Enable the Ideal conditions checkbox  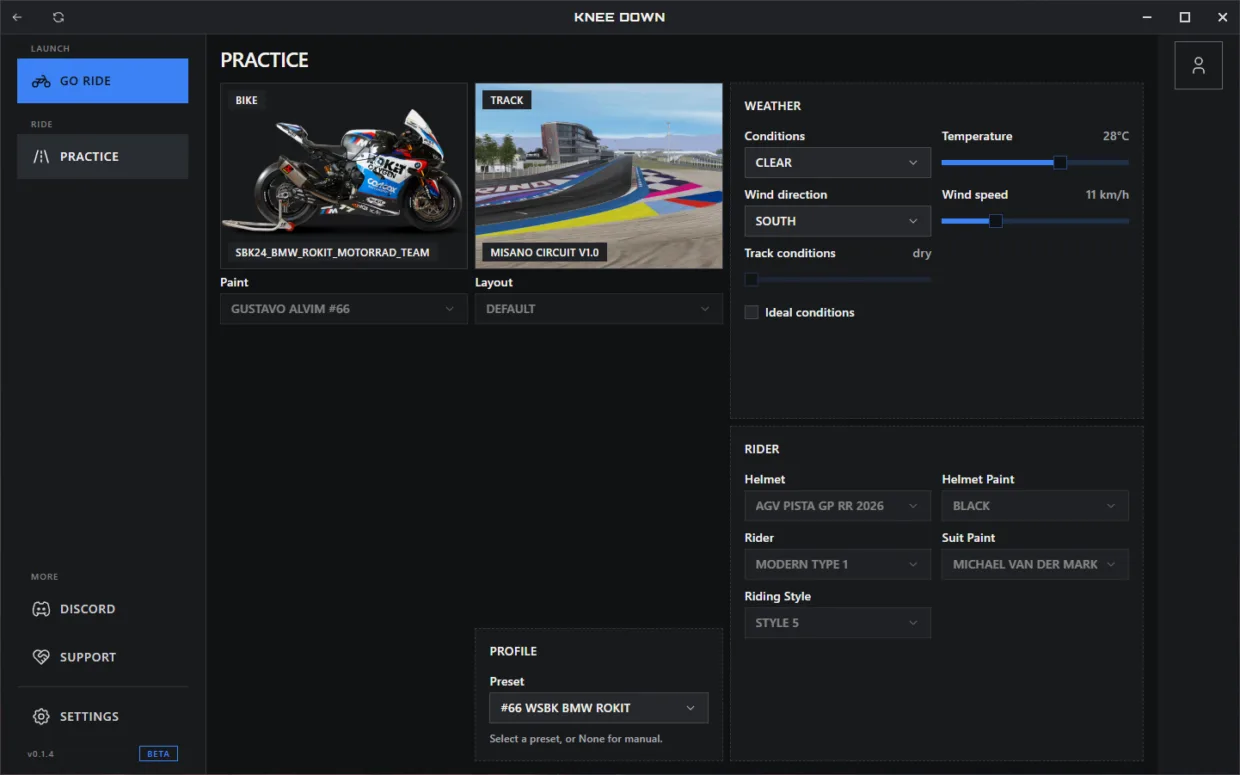point(752,312)
